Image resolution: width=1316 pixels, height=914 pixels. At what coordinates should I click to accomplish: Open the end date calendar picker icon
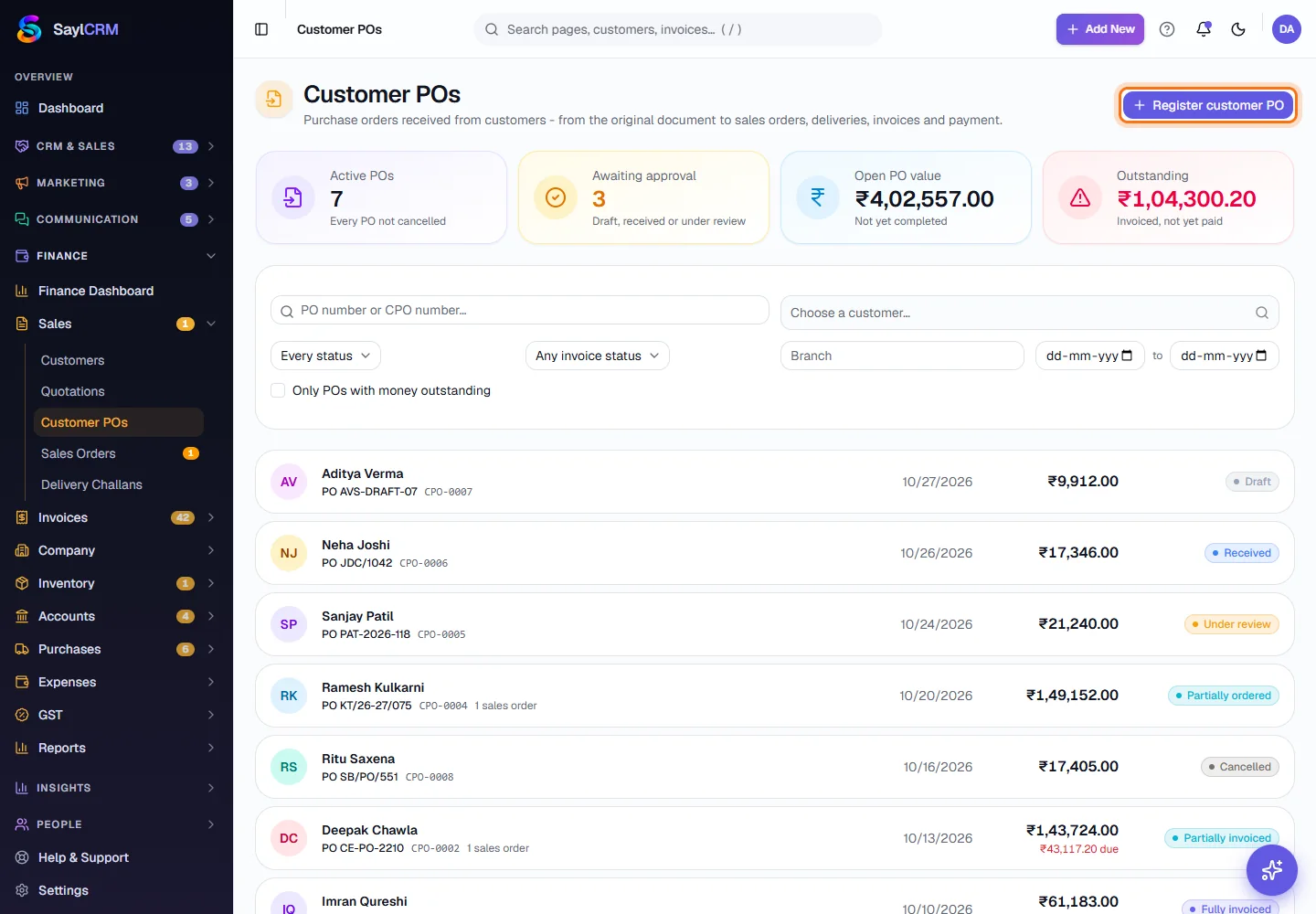(x=1261, y=356)
